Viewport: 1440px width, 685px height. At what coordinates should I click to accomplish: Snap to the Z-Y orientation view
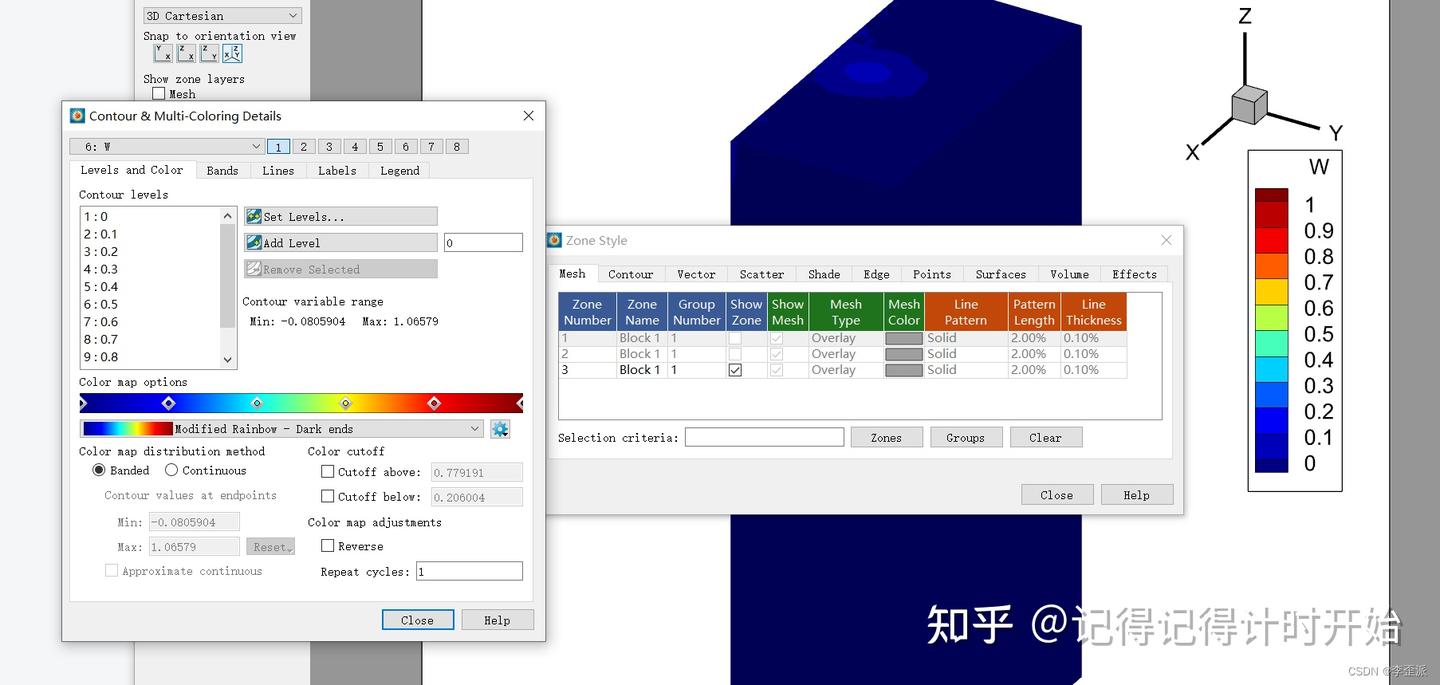(209, 53)
